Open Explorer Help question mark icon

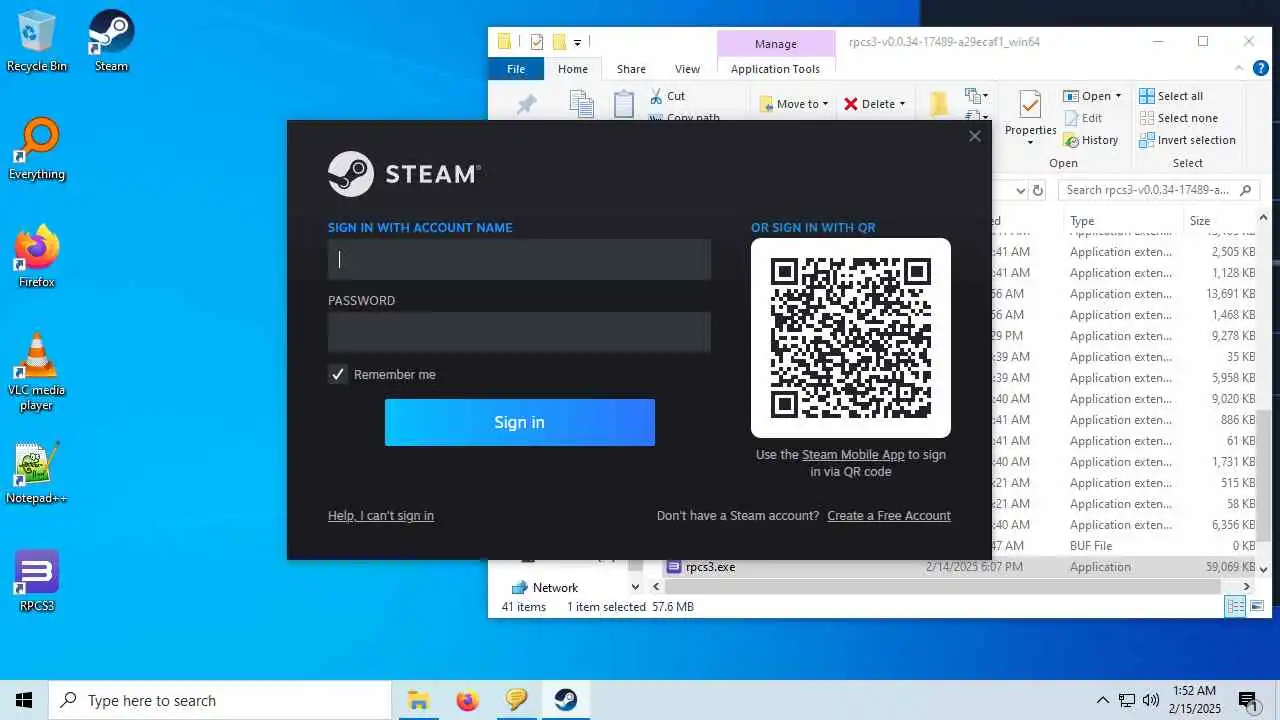pyautogui.click(x=1261, y=69)
